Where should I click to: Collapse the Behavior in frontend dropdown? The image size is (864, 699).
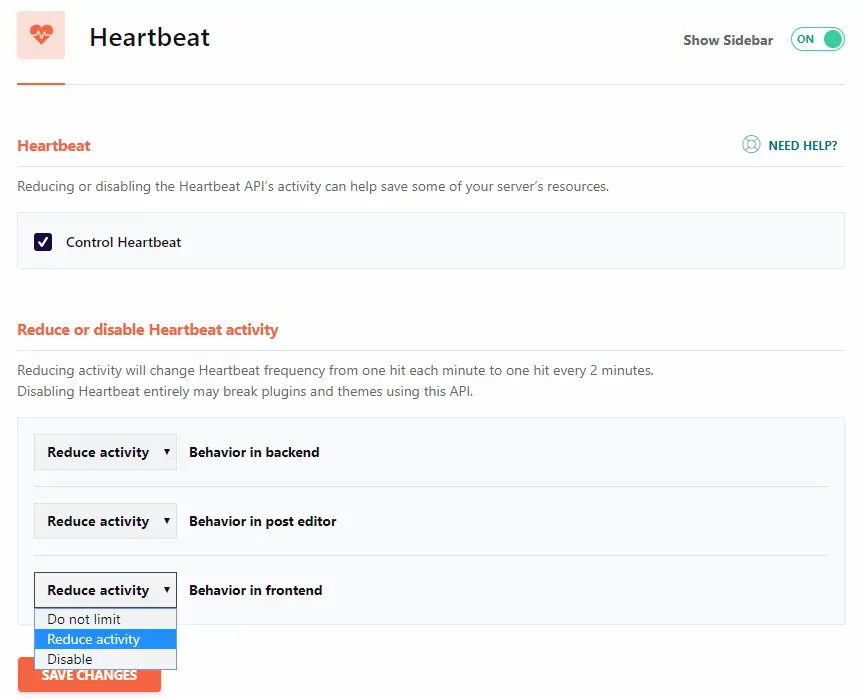coord(105,590)
